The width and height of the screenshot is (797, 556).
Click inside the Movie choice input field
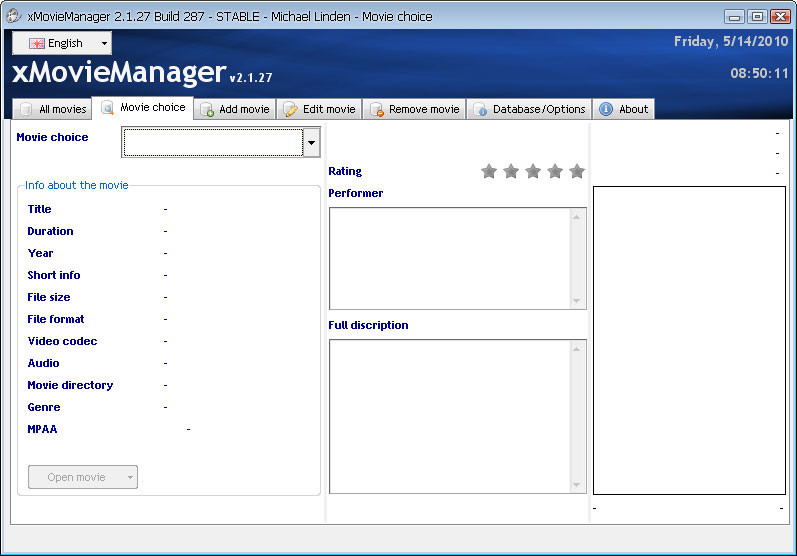213,142
